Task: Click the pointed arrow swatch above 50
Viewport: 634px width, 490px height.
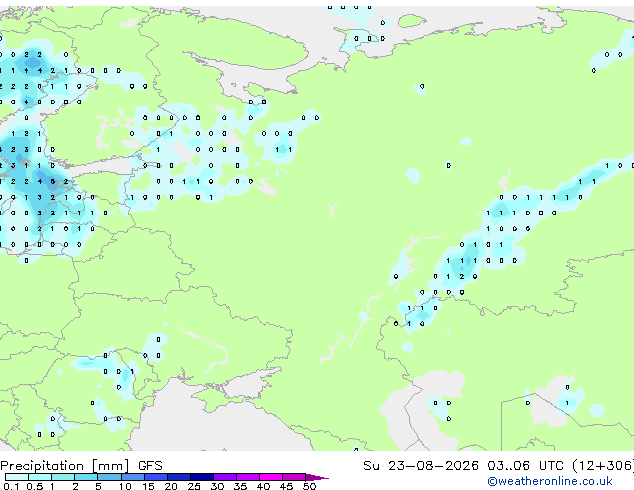Action: (317, 477)
